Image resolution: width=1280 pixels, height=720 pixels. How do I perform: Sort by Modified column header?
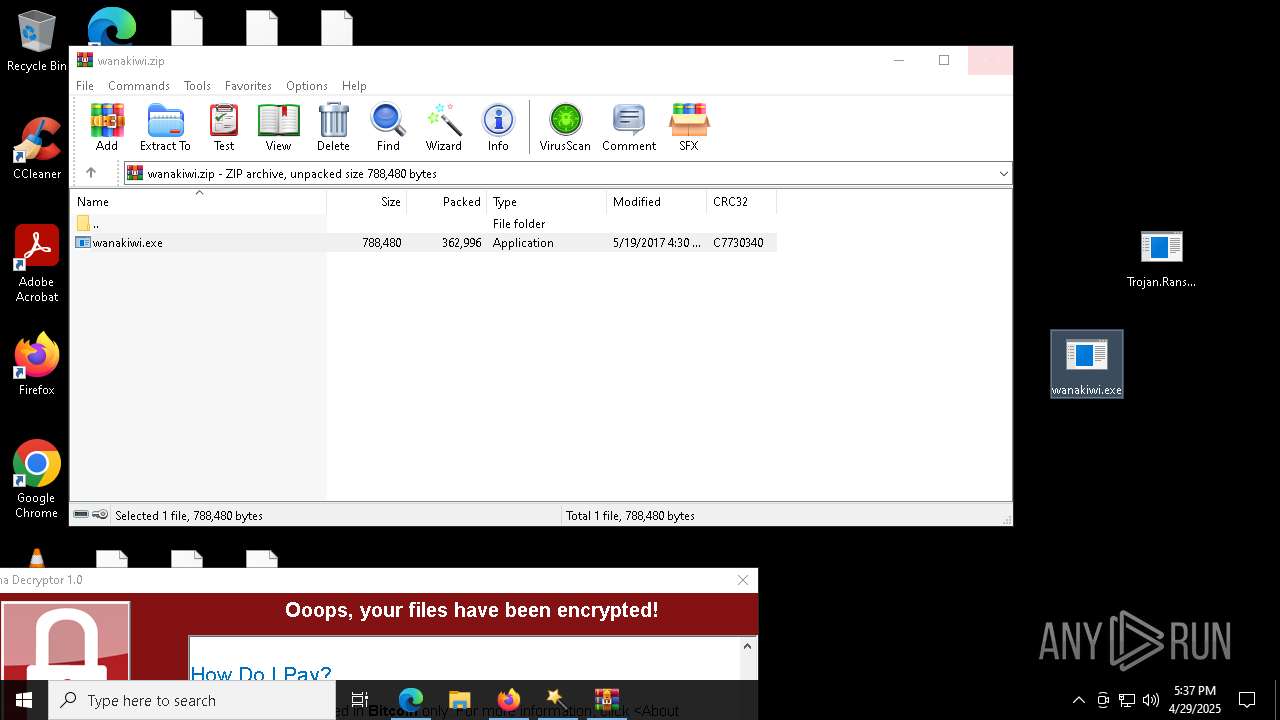pyautogui.click(x=657, y=202)
